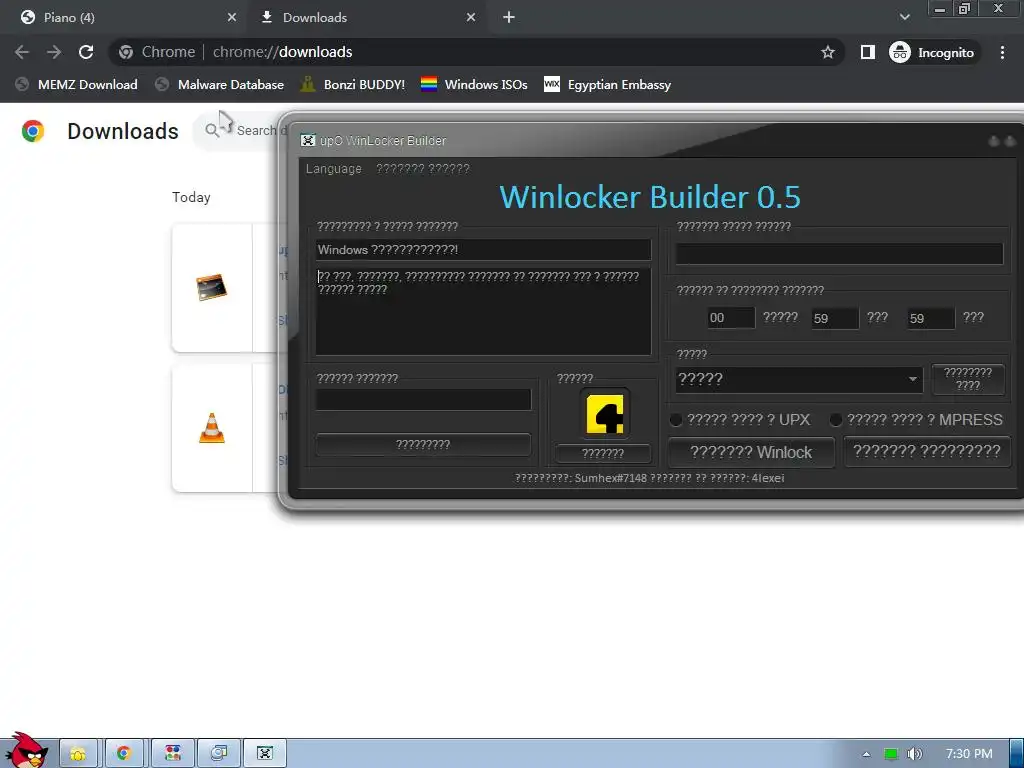Screen dimensions: 1024x768
Task: Open the Language menu in Winlocker Builder
Action: 334,169
